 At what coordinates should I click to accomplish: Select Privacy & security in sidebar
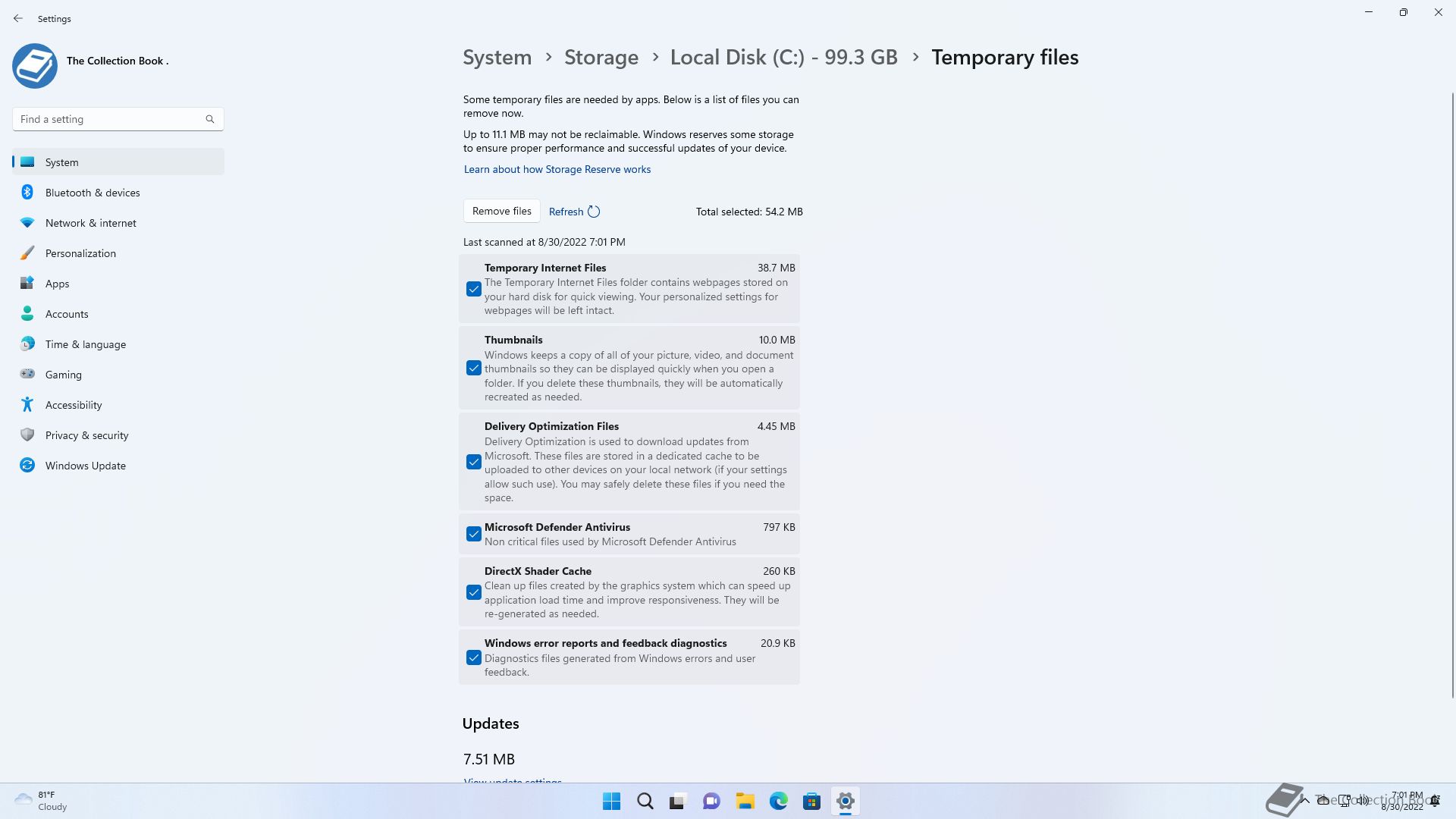point(118,435)
